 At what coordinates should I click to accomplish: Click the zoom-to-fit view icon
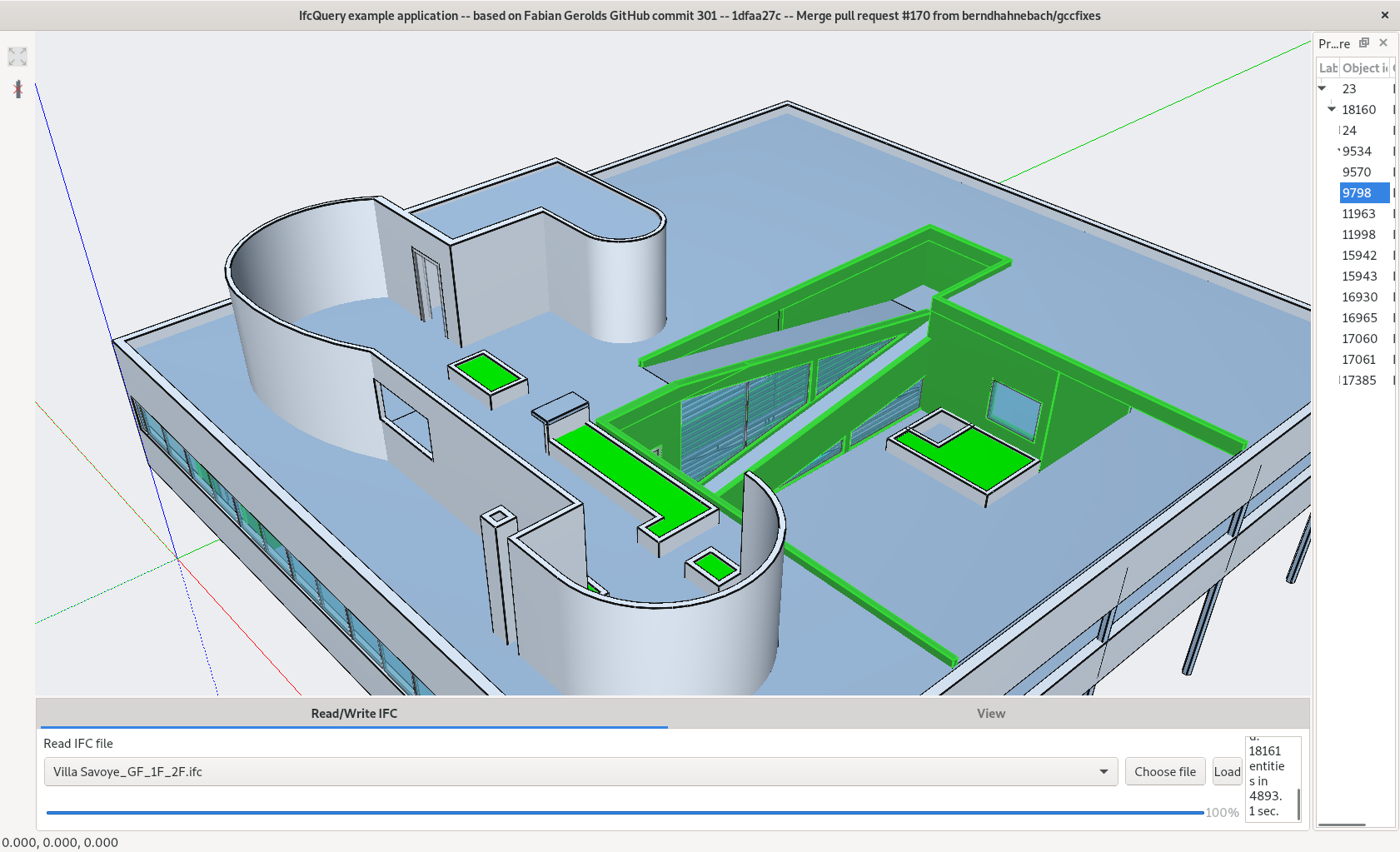pyautogui.click(x=17, y=56)
